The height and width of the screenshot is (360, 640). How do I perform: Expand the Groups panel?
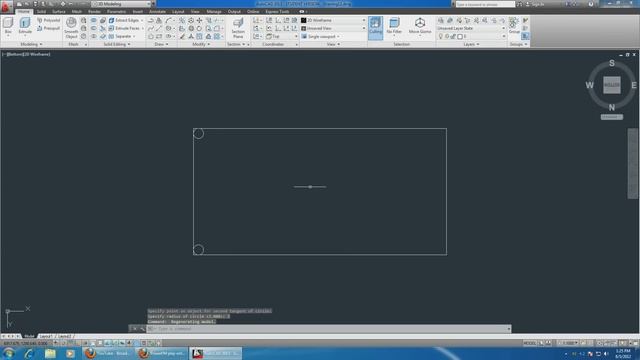(519, 44)
